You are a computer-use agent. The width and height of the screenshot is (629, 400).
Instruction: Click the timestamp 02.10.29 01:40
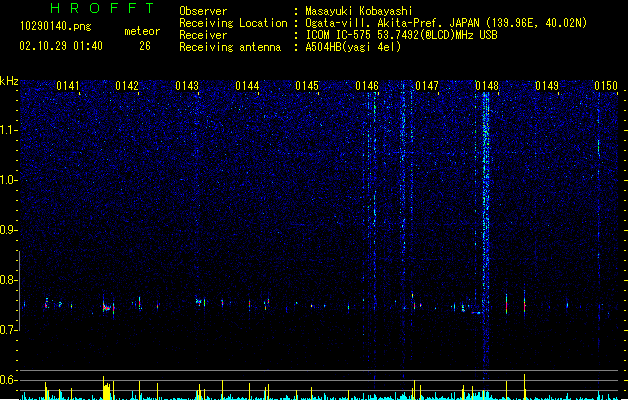(x=61, y=46)
